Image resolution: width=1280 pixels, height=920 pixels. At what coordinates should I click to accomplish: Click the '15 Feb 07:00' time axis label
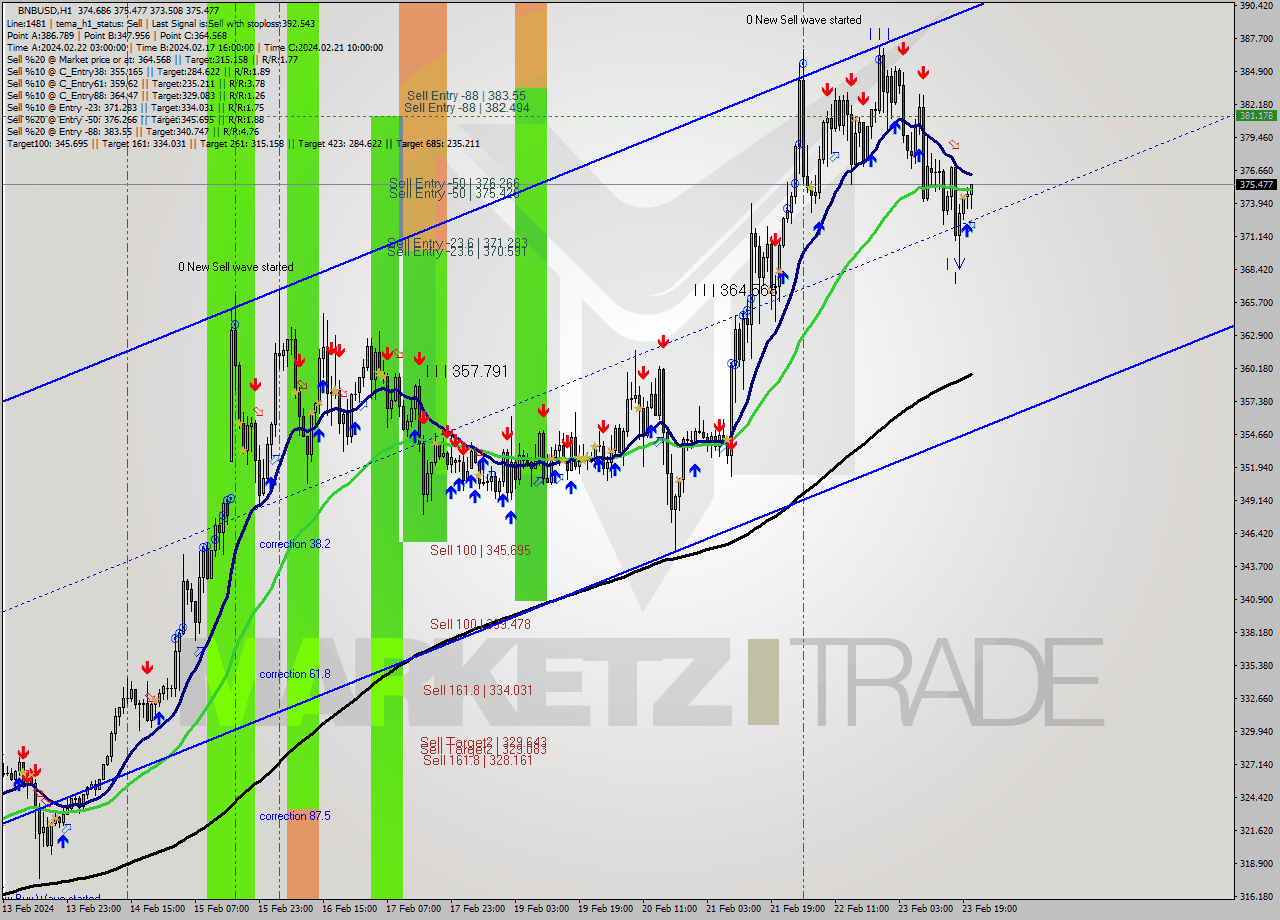click(x=222, y=909)
